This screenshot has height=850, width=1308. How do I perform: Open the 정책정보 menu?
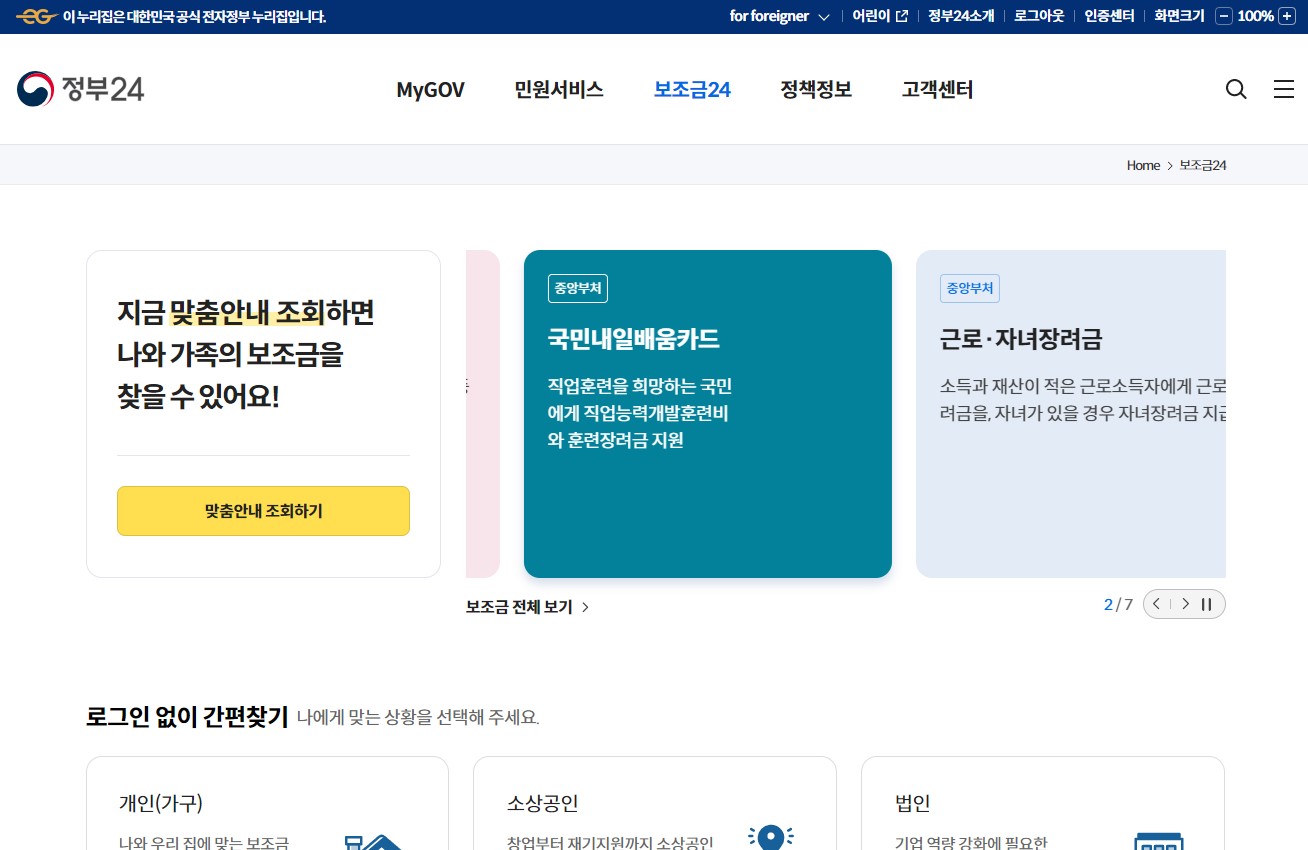816,90
